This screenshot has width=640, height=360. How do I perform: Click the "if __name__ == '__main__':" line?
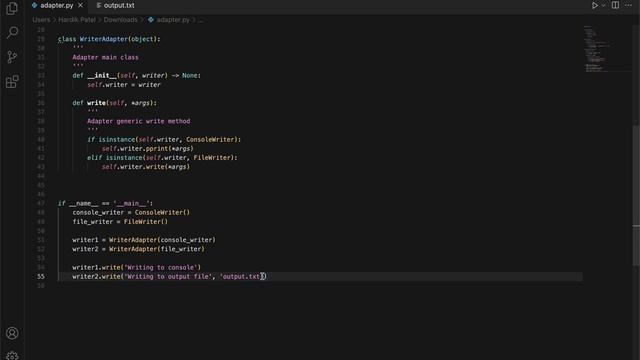pos(105,203)
